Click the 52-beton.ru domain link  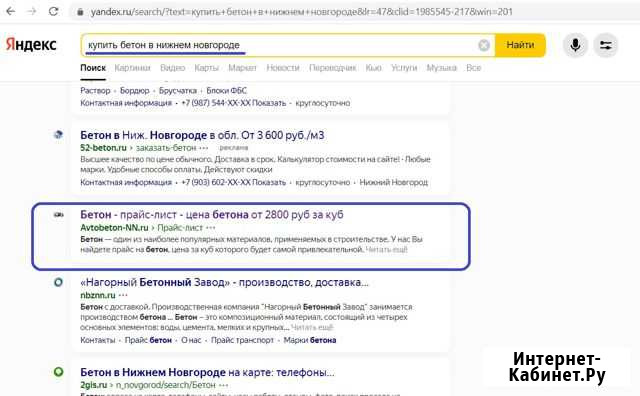coord(103,147)
